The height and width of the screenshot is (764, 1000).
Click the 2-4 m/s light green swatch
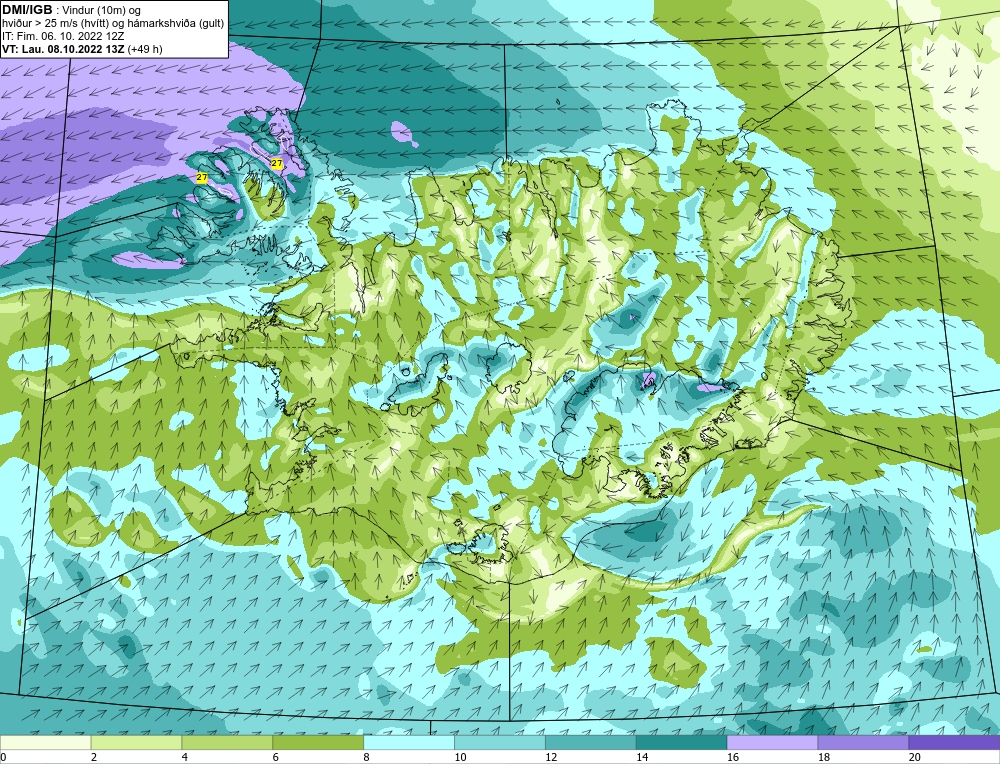click(136, 742)
